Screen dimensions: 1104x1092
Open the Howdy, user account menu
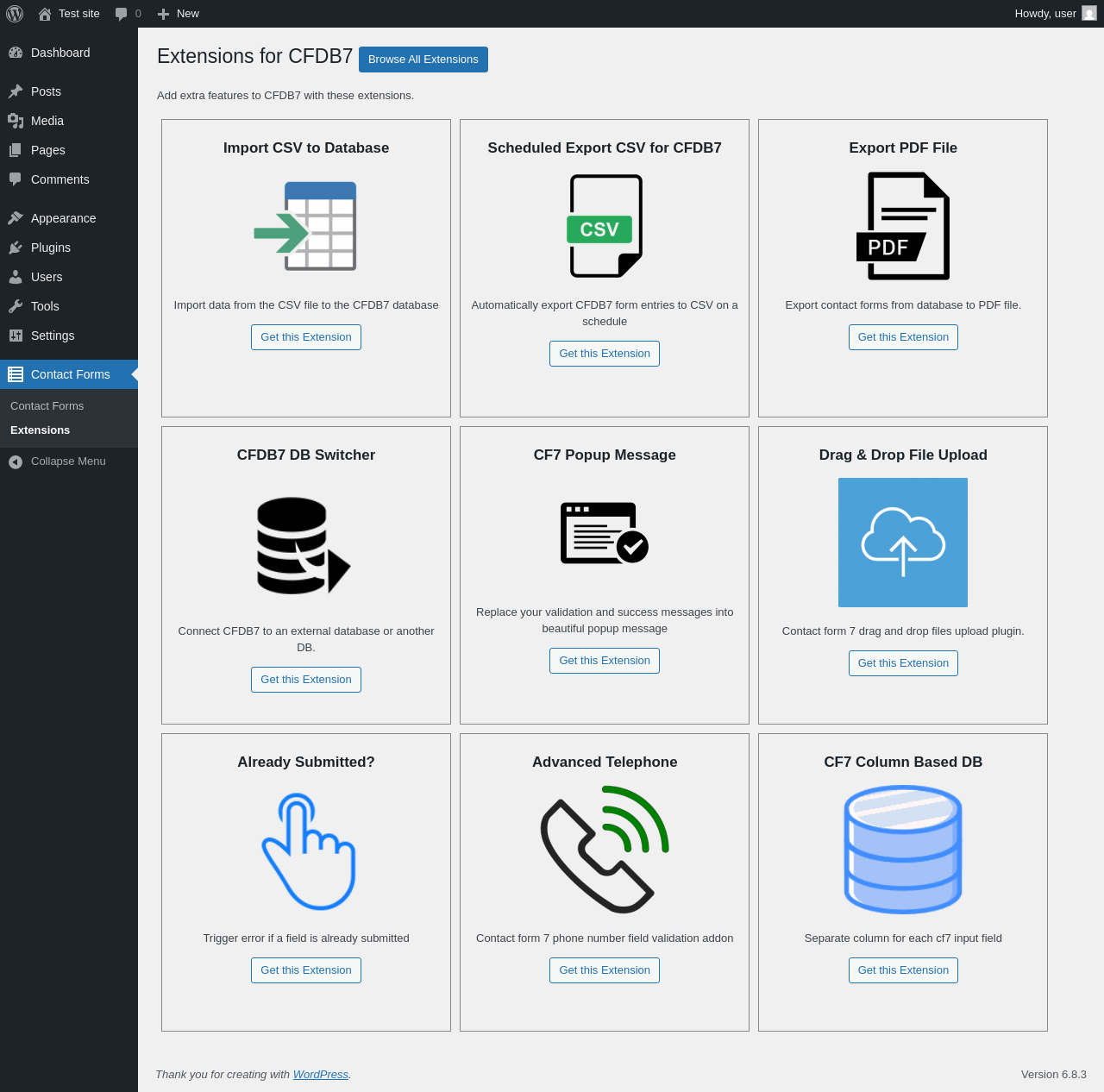[1044, 14]
